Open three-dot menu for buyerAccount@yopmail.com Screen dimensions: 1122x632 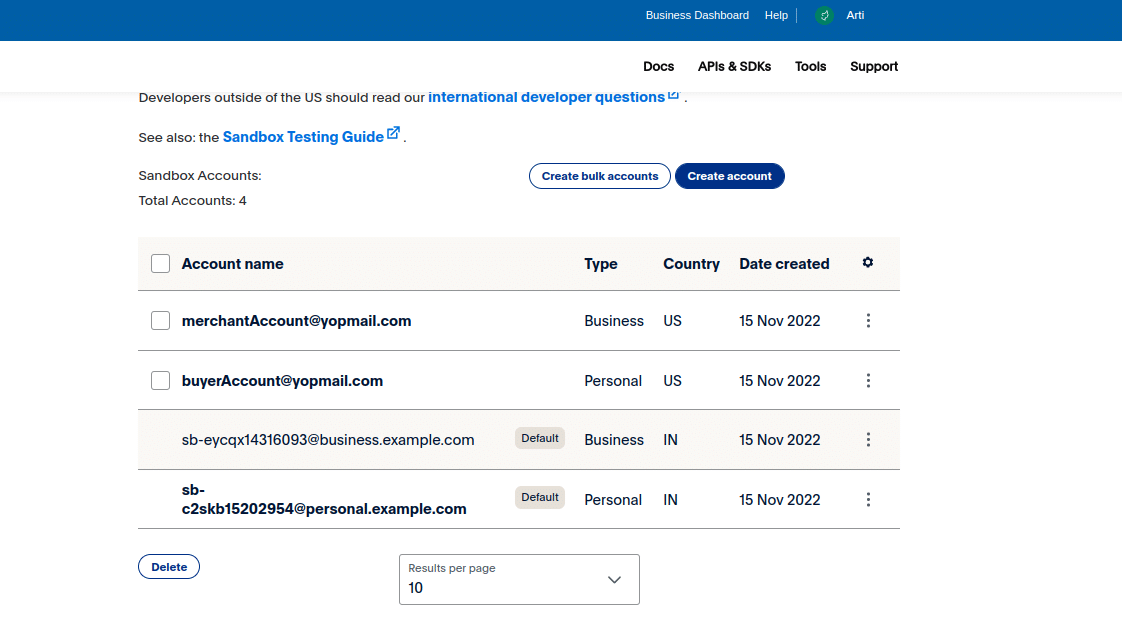click(868, 381)
